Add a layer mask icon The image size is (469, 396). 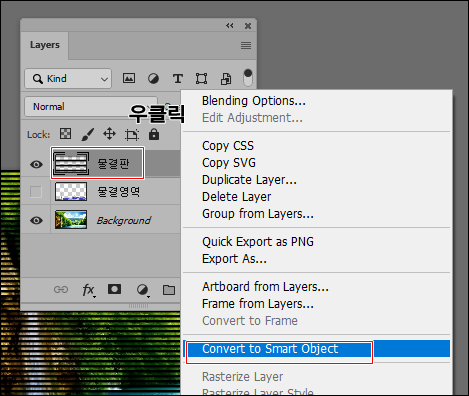click(114, 289)
